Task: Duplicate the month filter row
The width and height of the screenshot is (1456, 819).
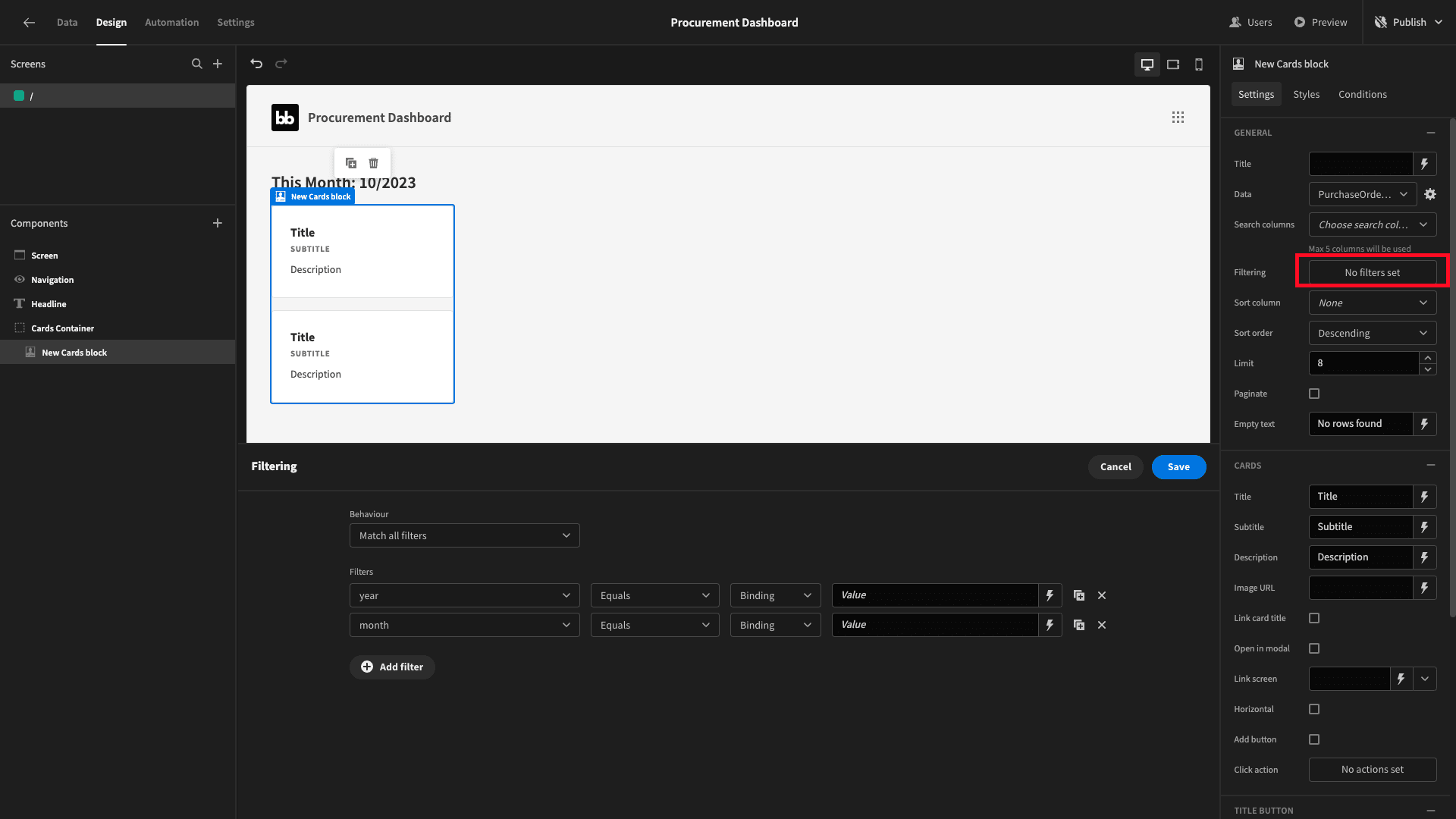Action: 1079,625
